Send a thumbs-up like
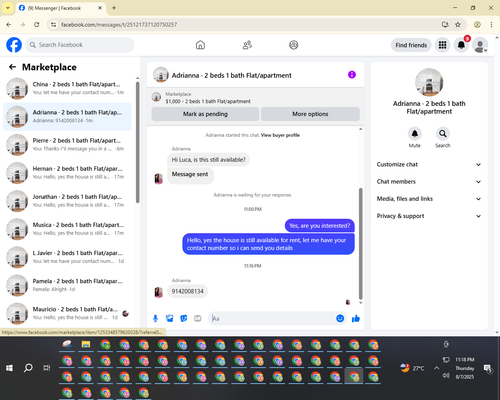The width and height of the screenshot is (500, 400). coord(356,318)
